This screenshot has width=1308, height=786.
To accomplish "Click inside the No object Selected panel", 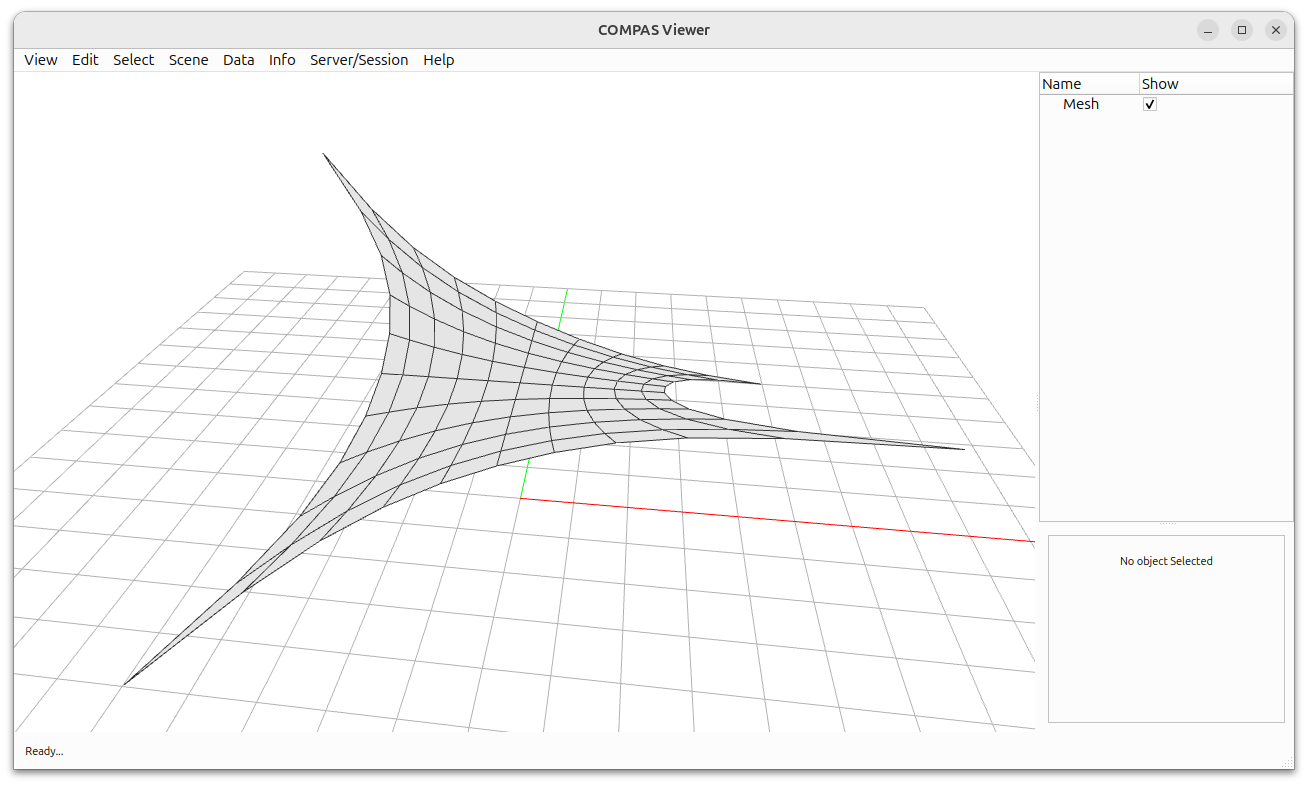I will tap(1166, 628).
